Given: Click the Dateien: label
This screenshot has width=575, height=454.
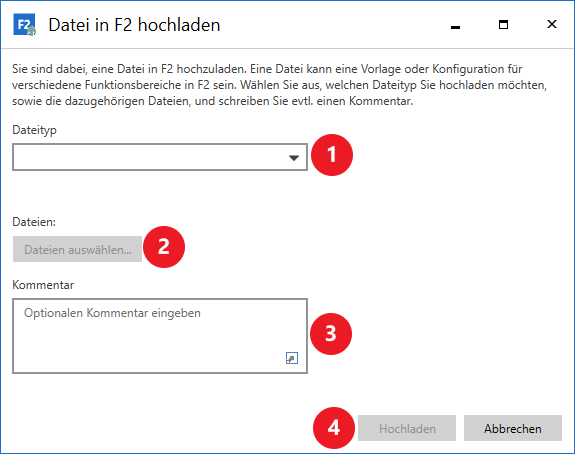Looking at the screenshot, I should [x=34, y=221].
